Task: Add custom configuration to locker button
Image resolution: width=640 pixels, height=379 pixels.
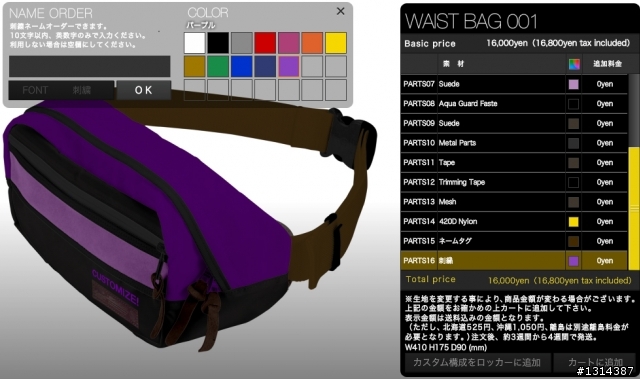Action: [x=477, y=362]
